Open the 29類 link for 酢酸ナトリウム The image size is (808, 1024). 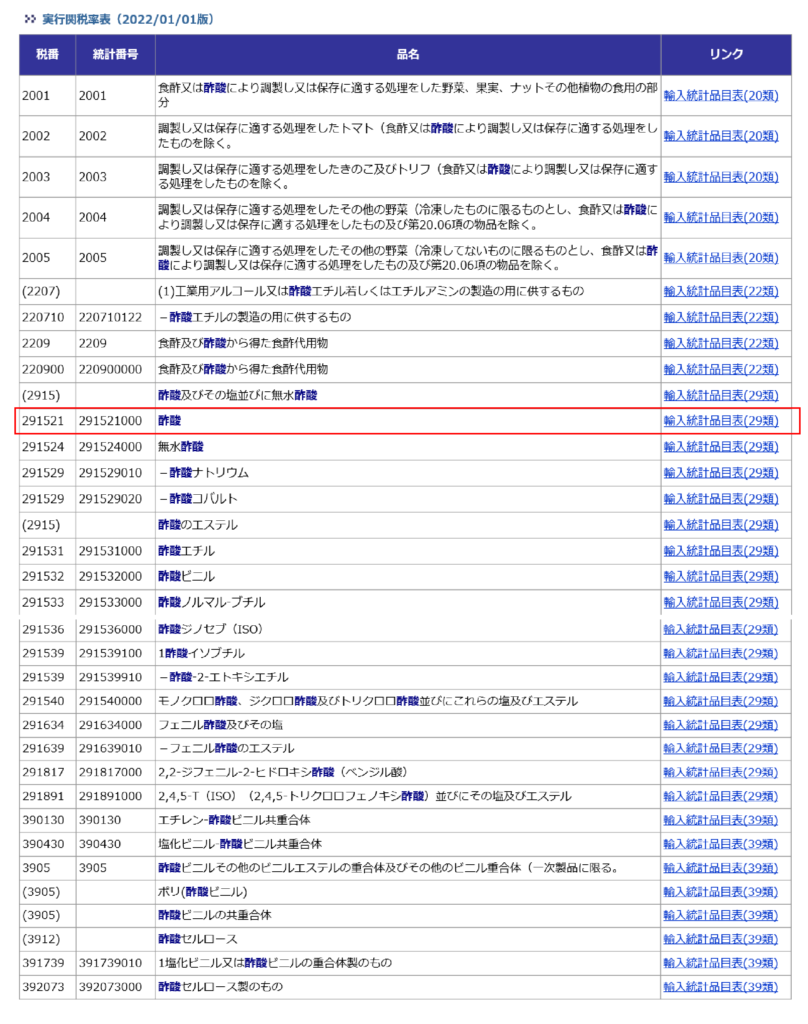pyautogui.click(x=721, y=473)
